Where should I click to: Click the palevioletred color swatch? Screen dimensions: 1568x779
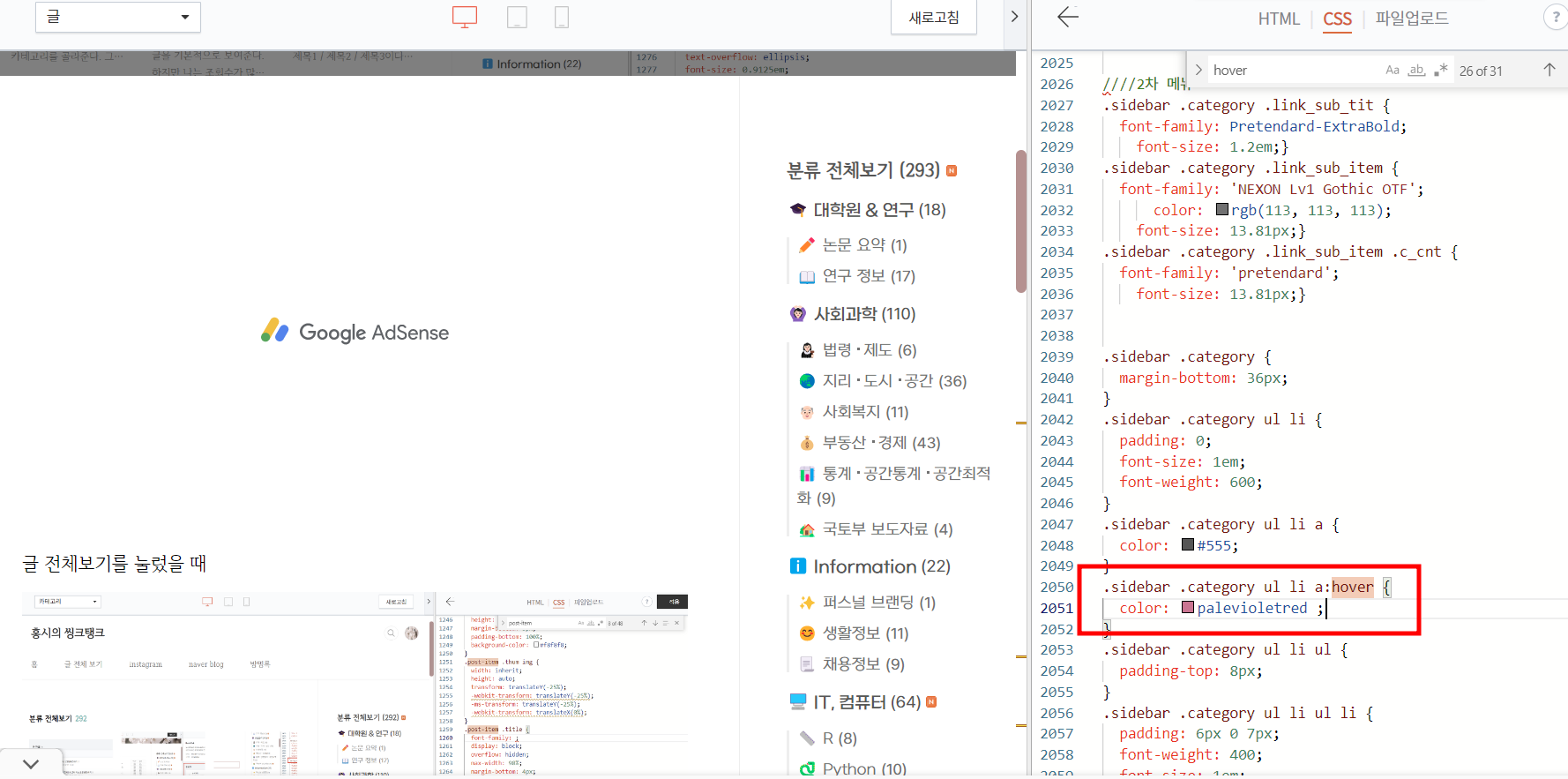click(x=1188, y=608)
